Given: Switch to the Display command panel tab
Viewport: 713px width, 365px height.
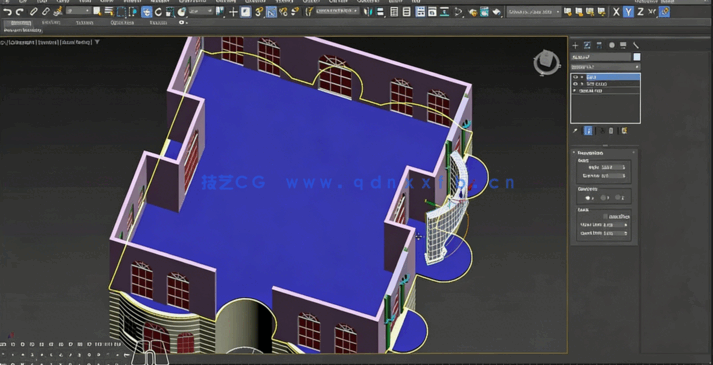Looking at the screenshot, I should 623,45.
